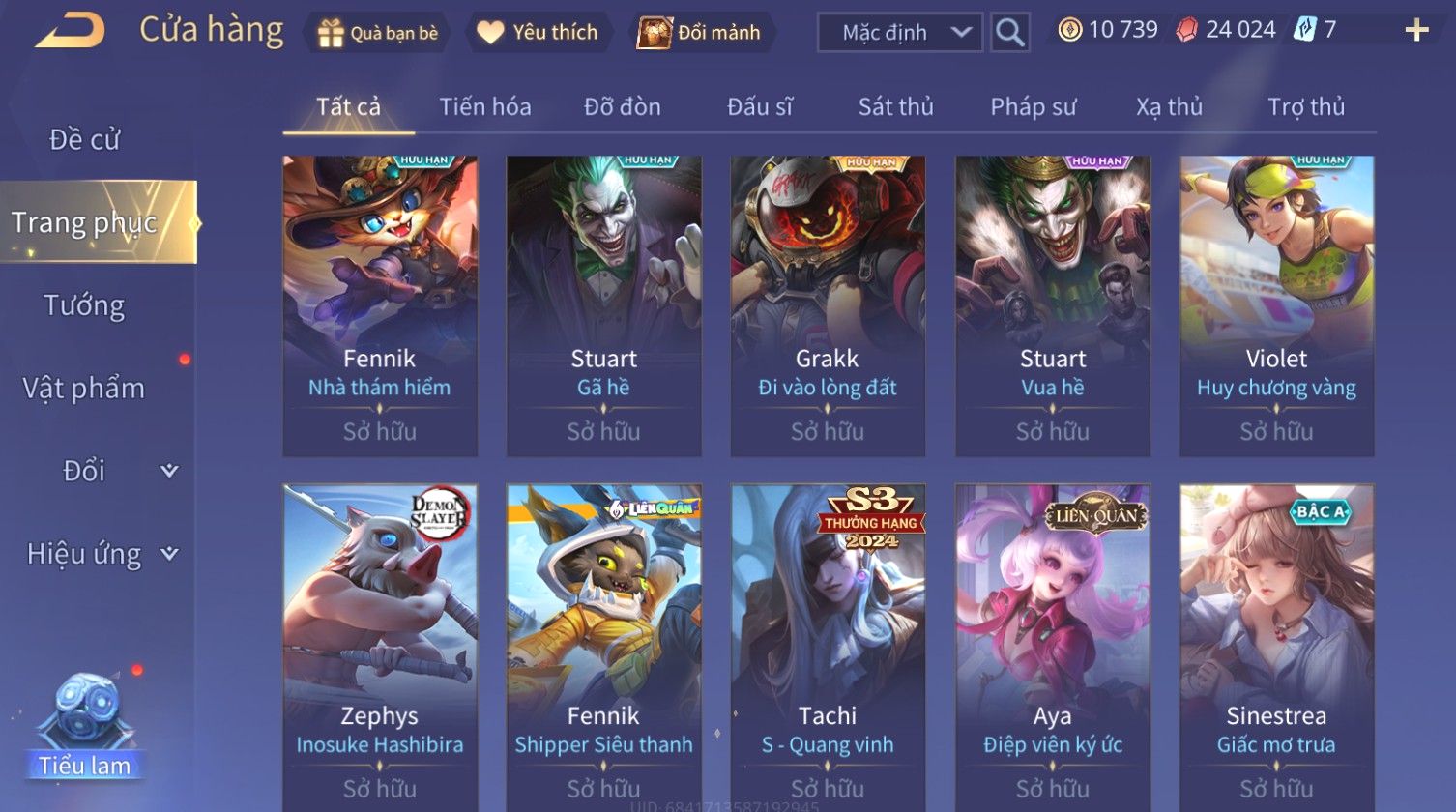Switch to the Sát thủ tab
Image resolution: width=1456 pixels, height=812 pixels.
point(895,106)
